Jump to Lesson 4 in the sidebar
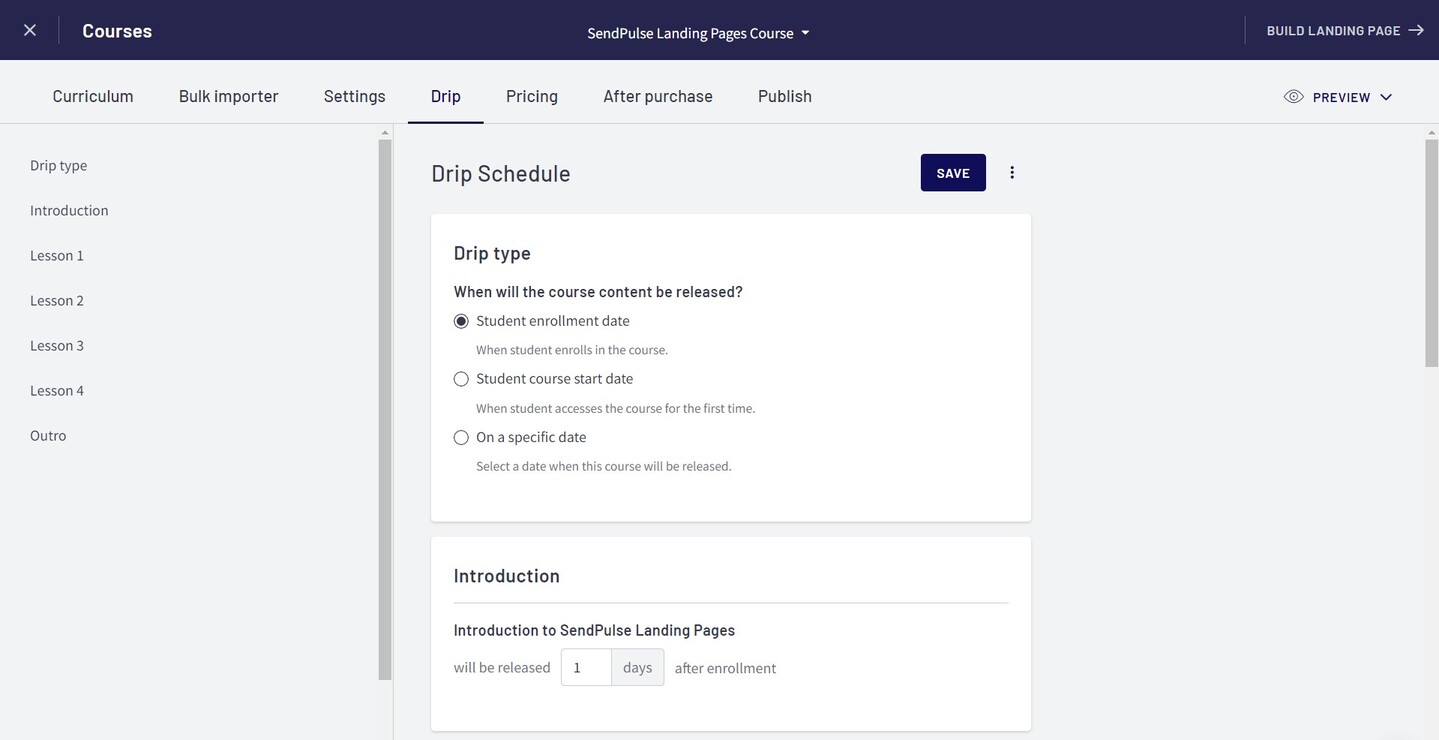 [57, 390]
